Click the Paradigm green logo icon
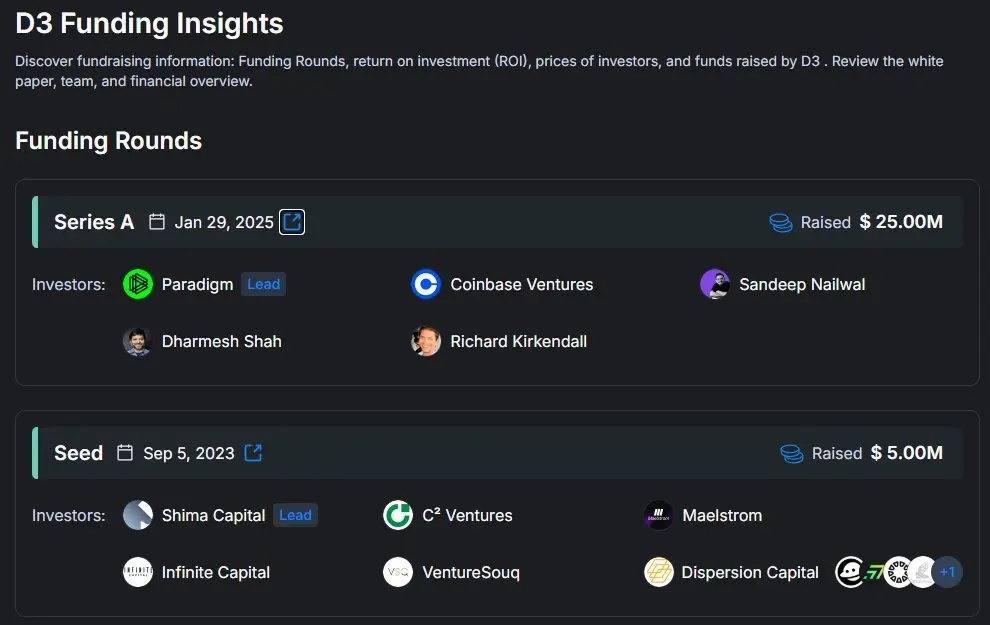 (x=138, y=284)
